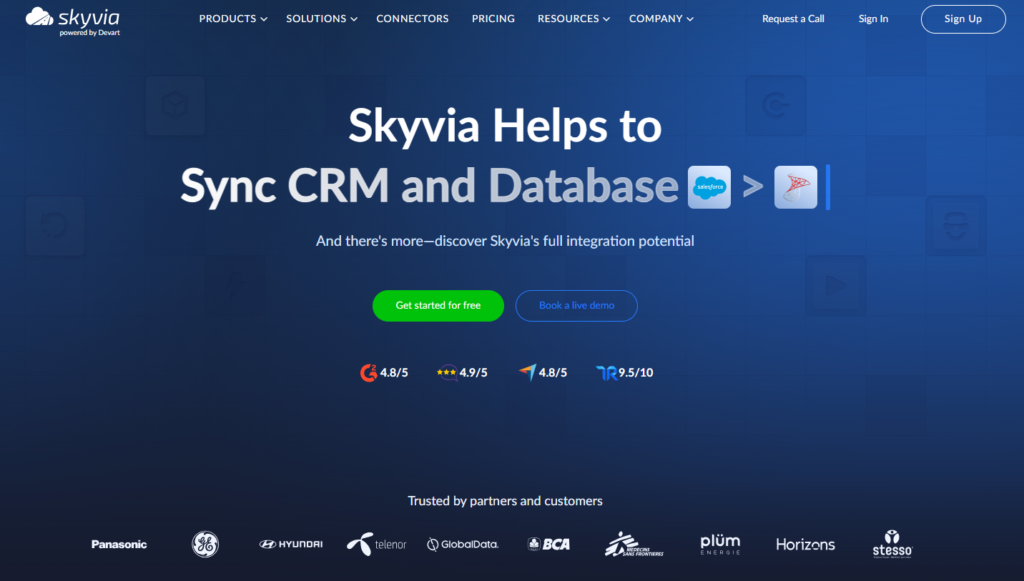Select Book a live demo

tap(576, 305)
